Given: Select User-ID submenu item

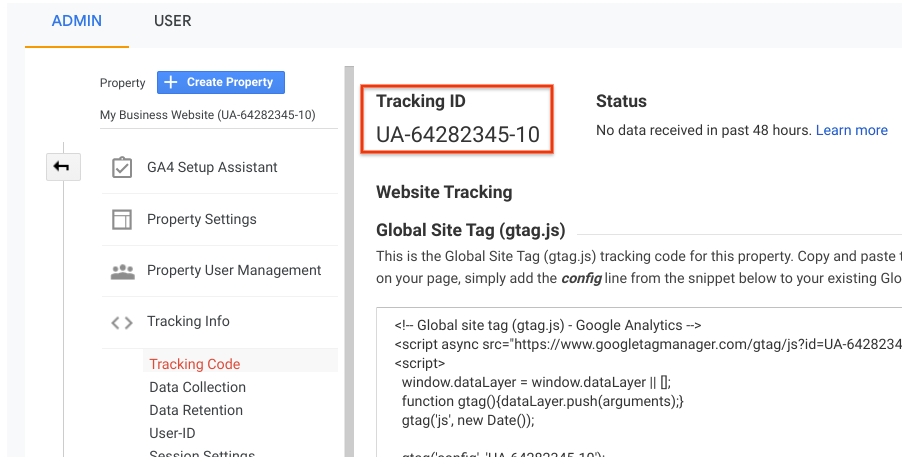Looking at the screenshot, I should (x=171, y=433).
